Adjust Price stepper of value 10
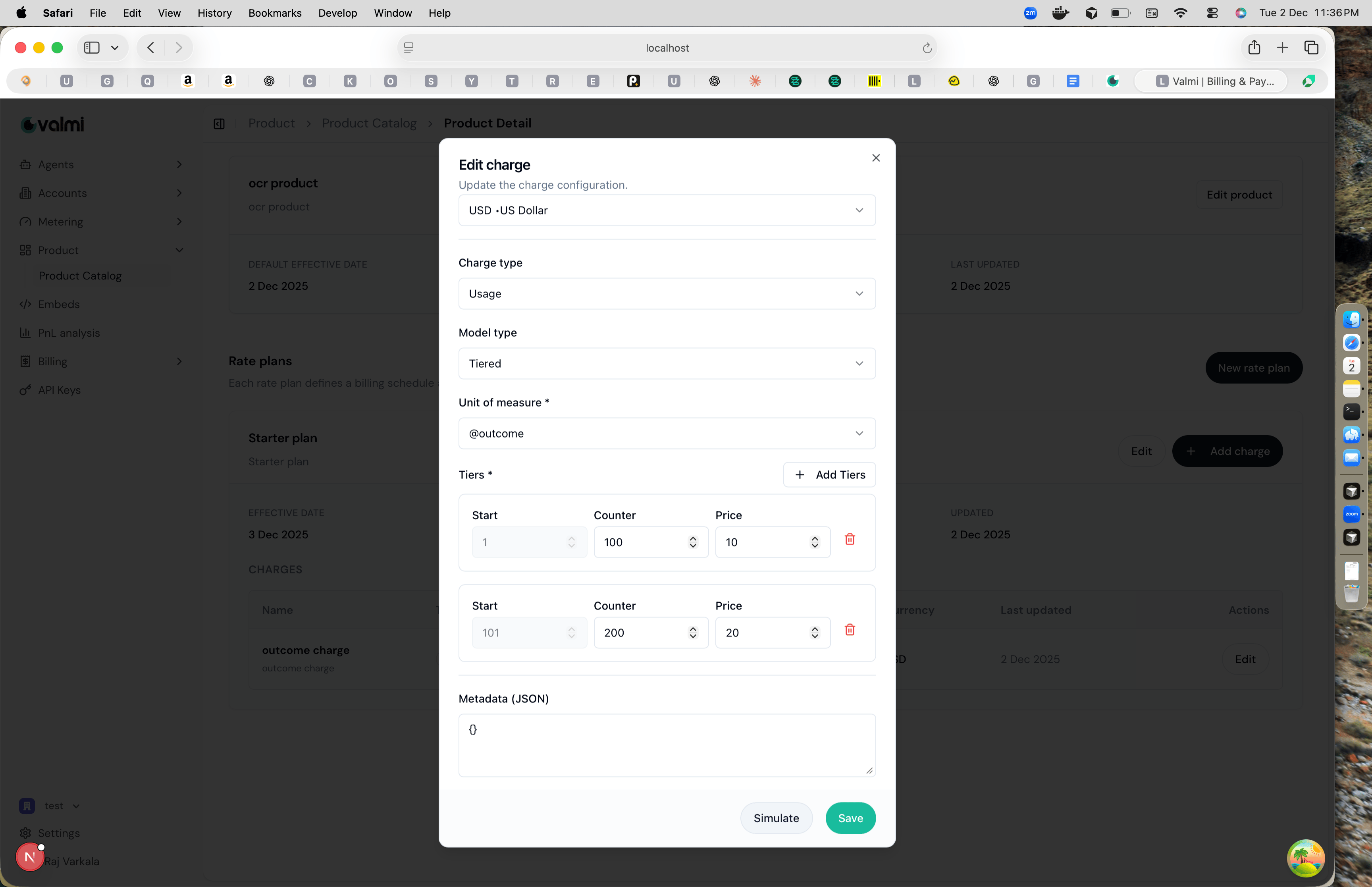 814,542
